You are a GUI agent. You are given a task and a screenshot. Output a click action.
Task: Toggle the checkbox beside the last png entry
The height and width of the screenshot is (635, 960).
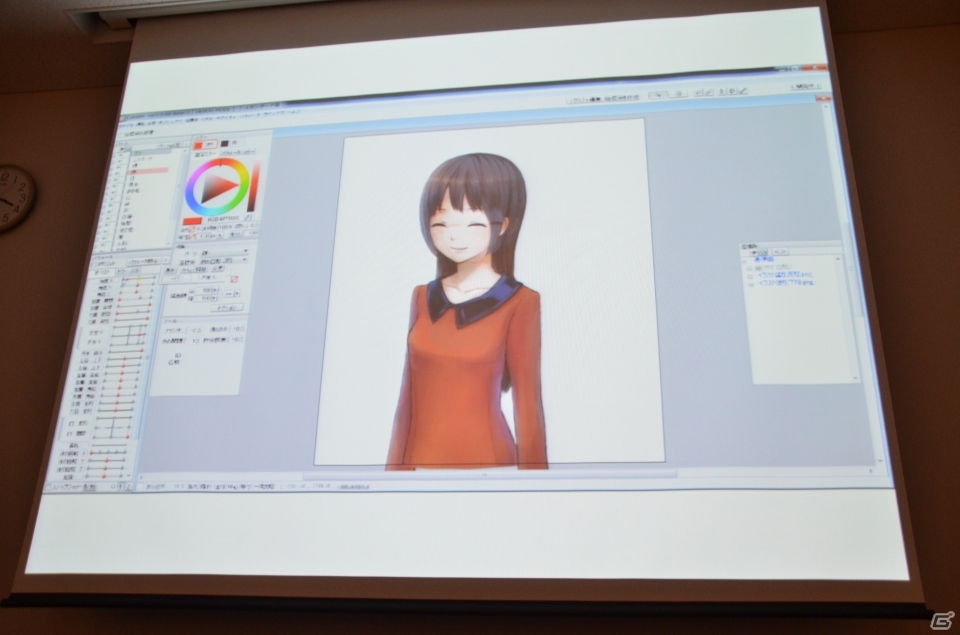pyautogui.click(x=751, y=284)
